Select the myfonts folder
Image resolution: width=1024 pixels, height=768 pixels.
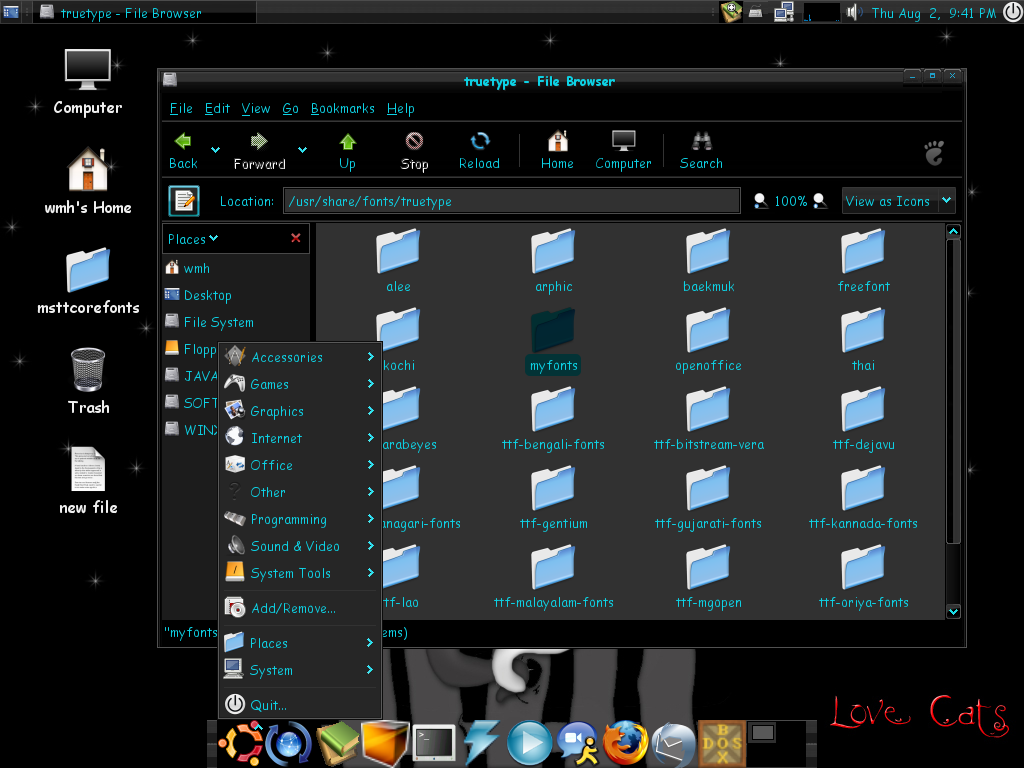pos(553,340)
